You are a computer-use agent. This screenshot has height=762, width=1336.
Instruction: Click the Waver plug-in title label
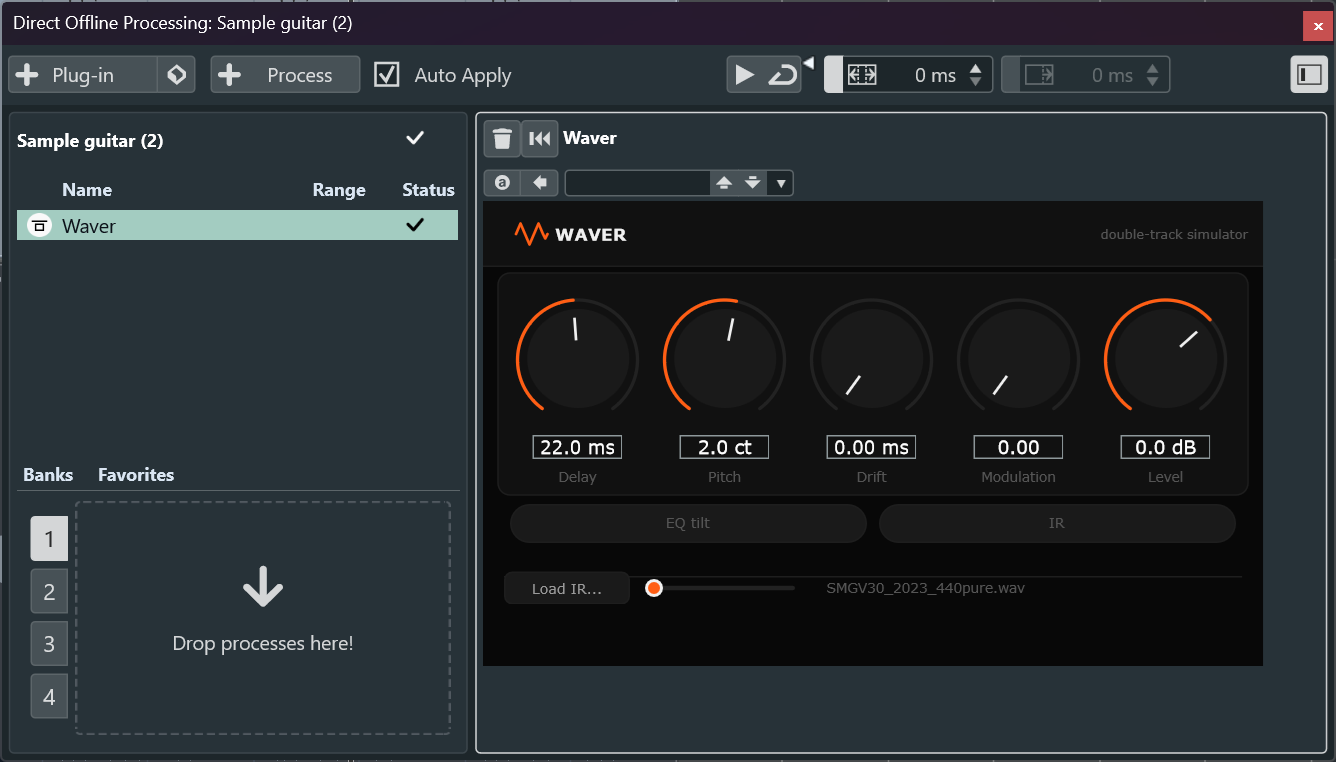tap(590, 138)
